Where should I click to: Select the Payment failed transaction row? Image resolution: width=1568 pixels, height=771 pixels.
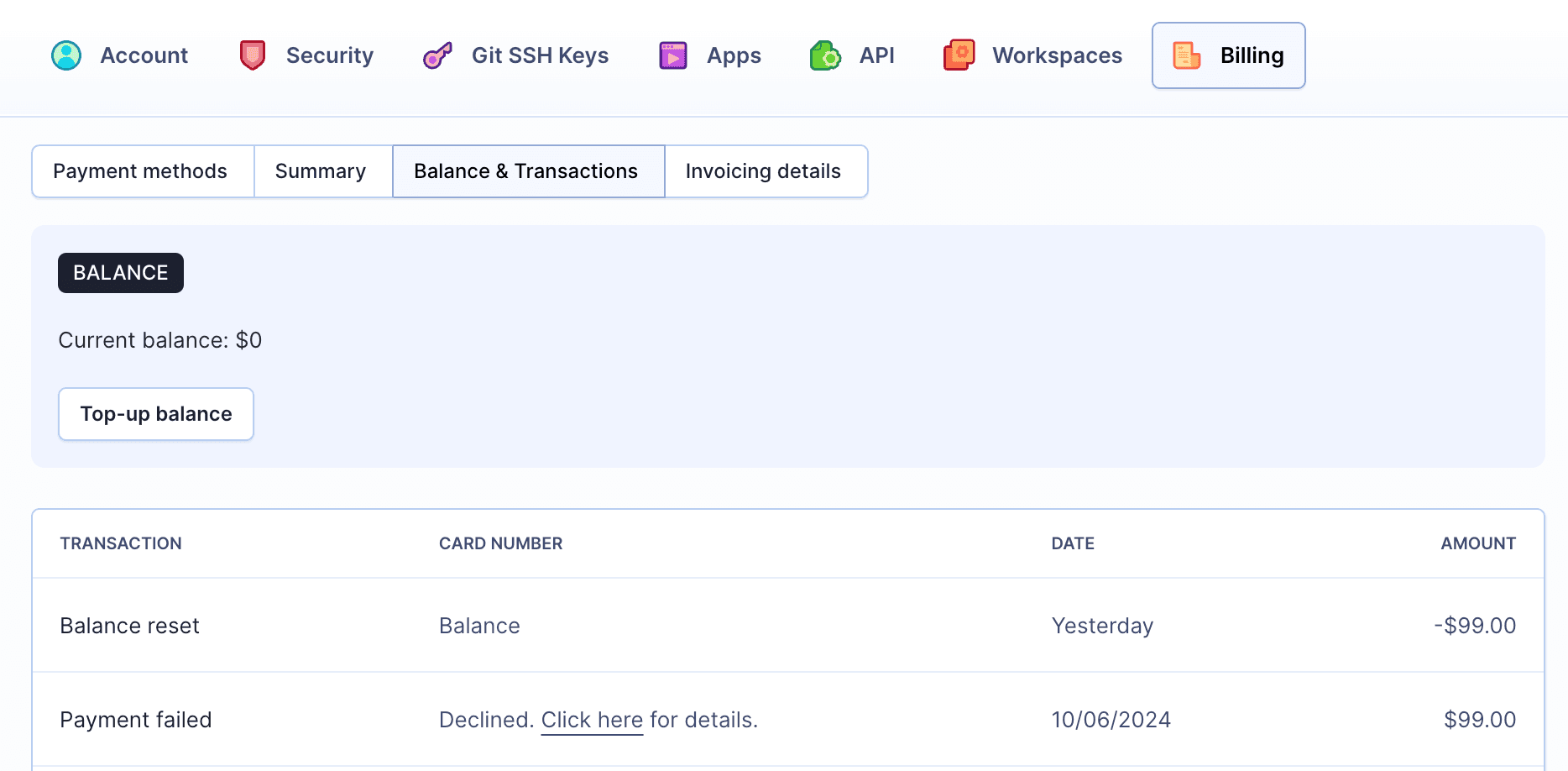(136, 720)
